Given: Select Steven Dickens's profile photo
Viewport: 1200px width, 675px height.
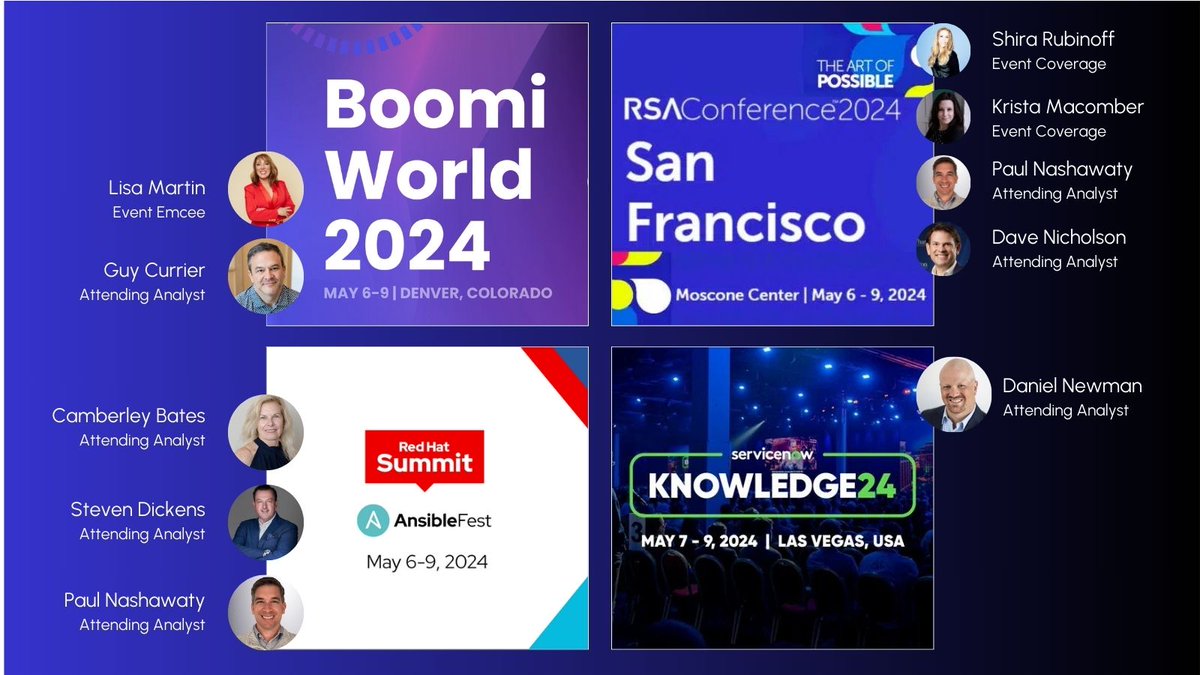Looking at the screenshot, I should click(x=265, y=522).
